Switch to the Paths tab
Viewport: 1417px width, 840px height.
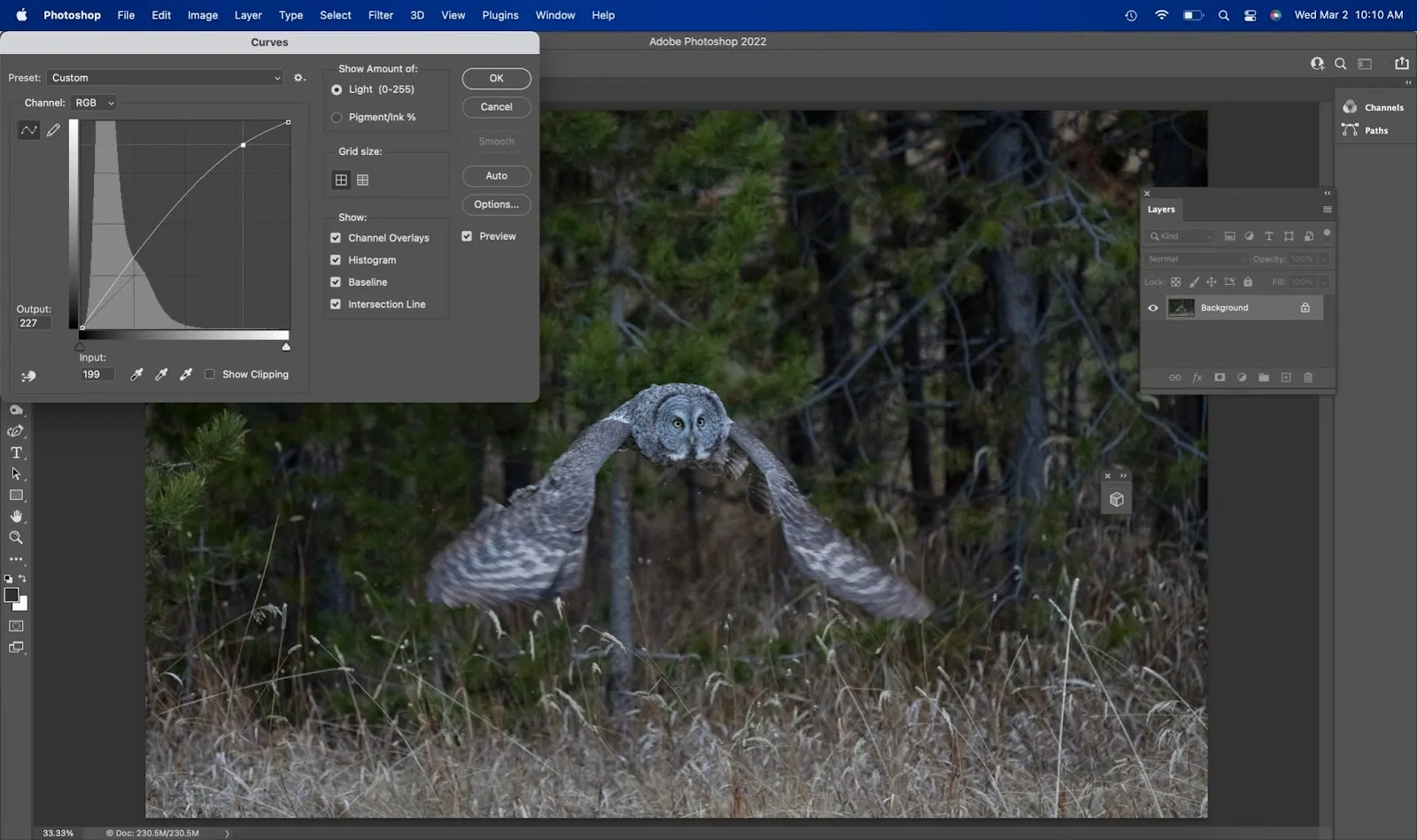point(1376,130)
